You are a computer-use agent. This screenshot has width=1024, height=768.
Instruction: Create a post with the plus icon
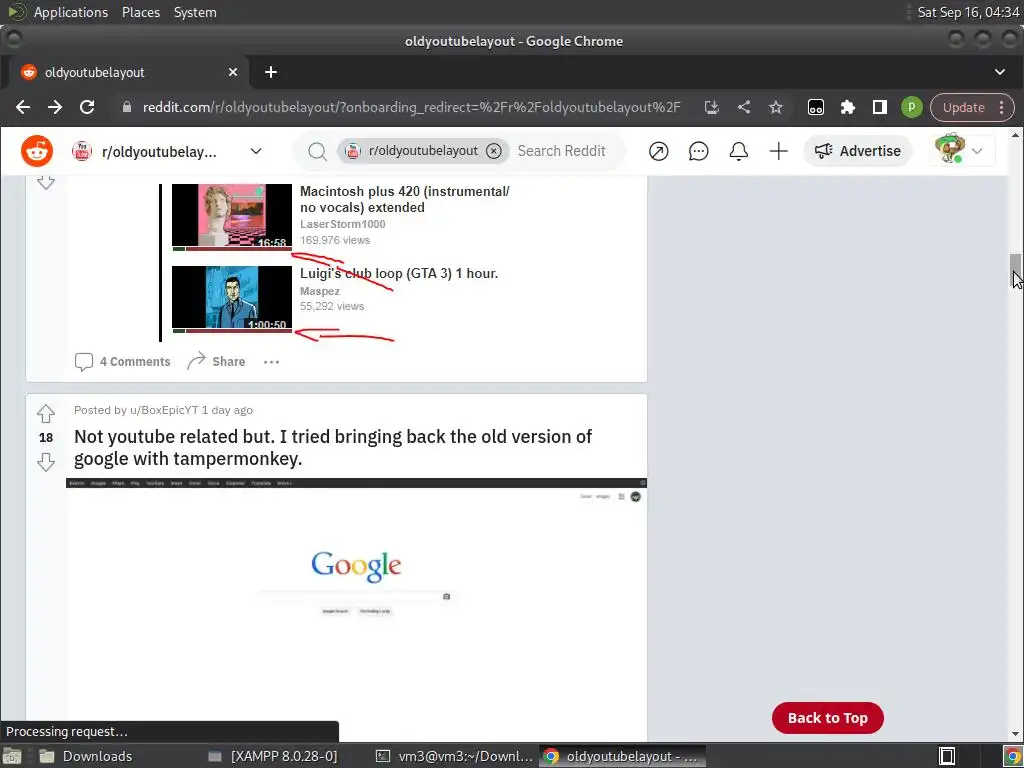click(778, 152)
